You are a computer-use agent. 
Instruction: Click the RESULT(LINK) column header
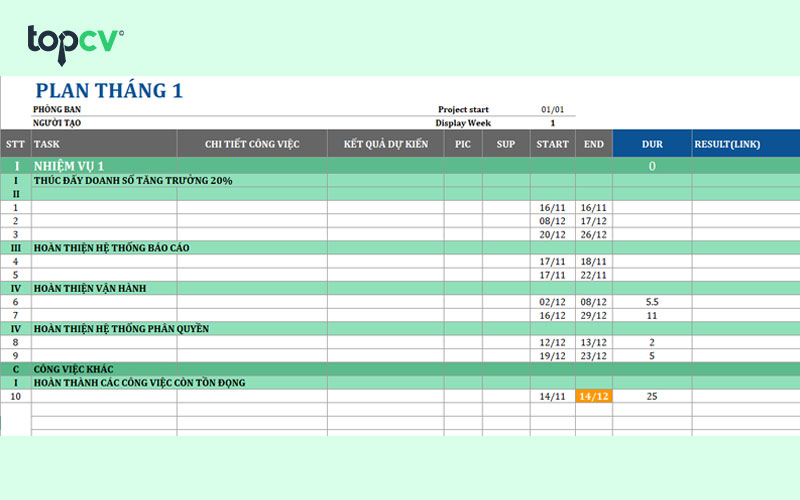[746, 144]
